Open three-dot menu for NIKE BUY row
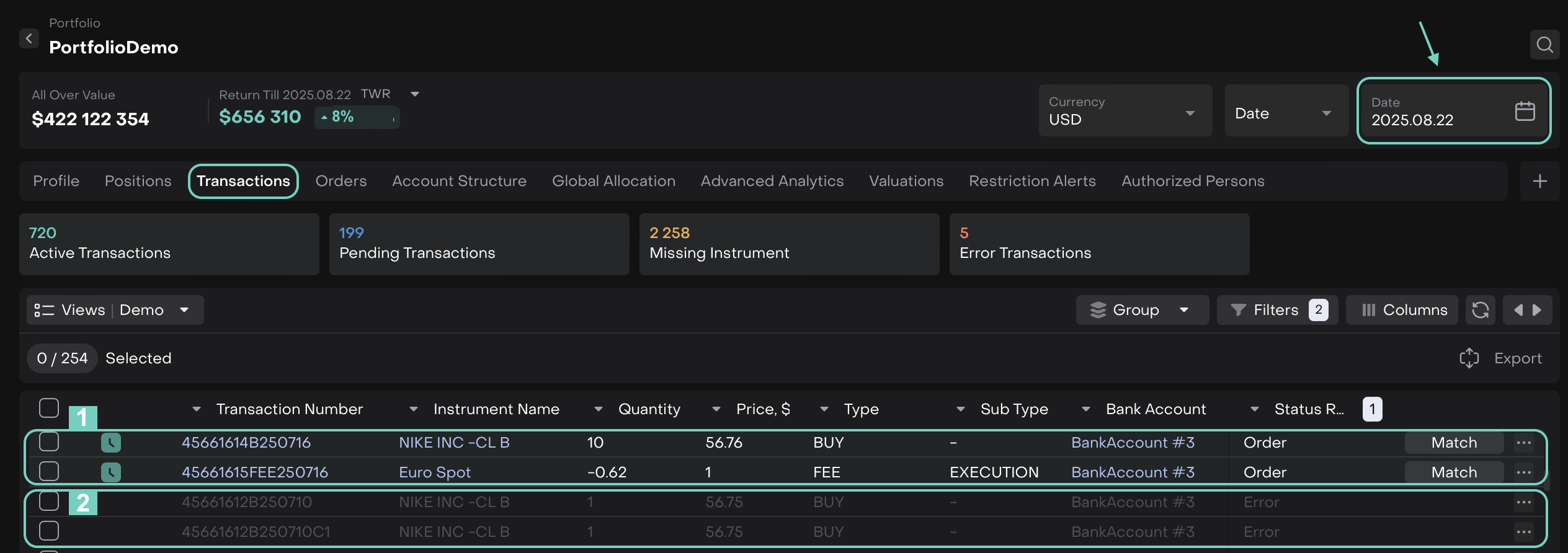This screenshot has height=553, width=1568. point(1523,443)
